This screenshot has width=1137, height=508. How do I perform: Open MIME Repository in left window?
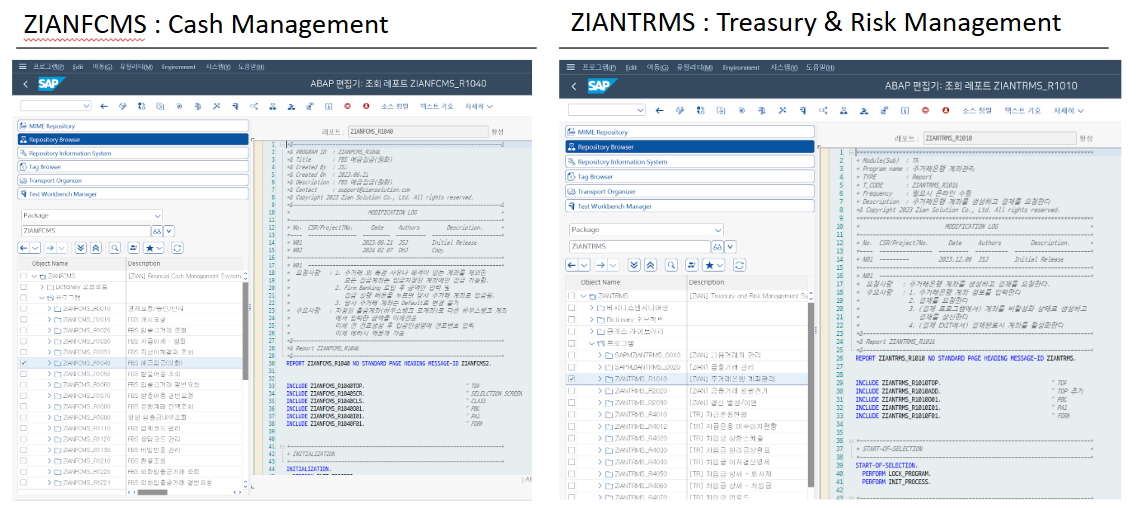click(52, 126)
